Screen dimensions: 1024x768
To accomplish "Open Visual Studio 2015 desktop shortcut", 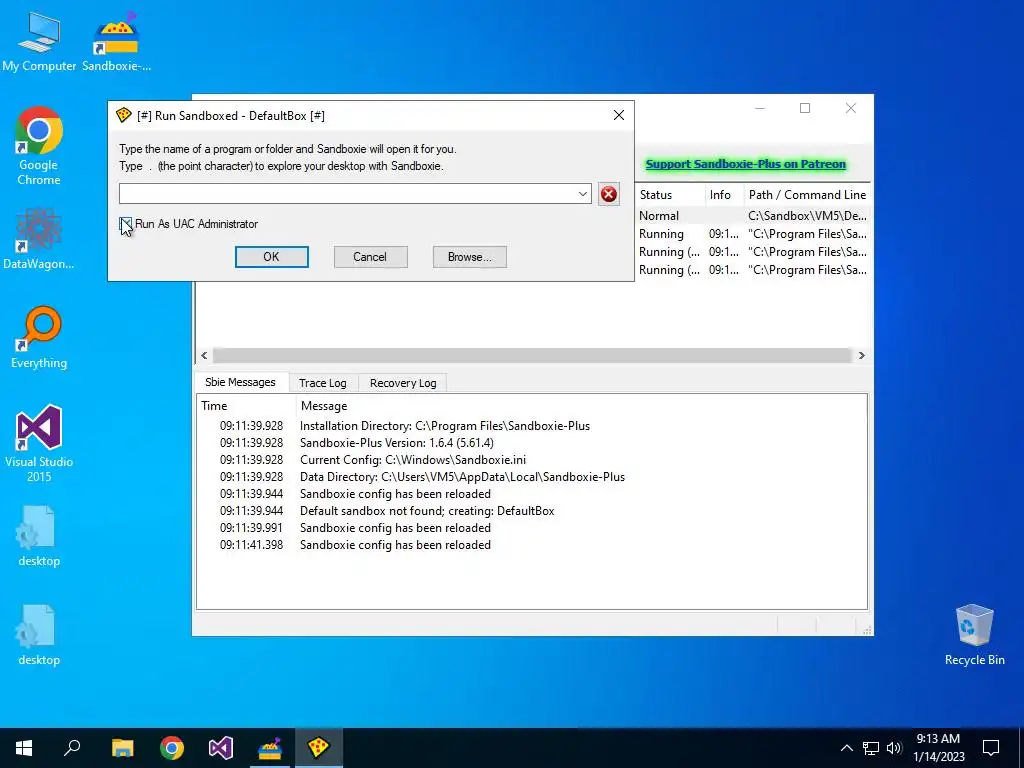I will [x=39, y=443].
